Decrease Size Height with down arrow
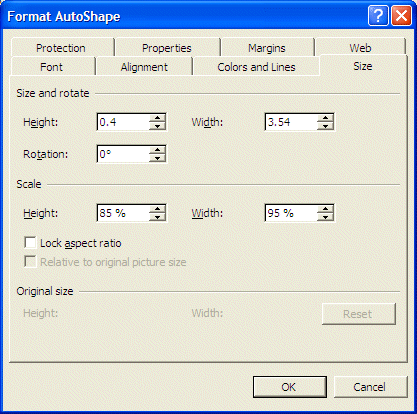417x414 pixels. 157,126
